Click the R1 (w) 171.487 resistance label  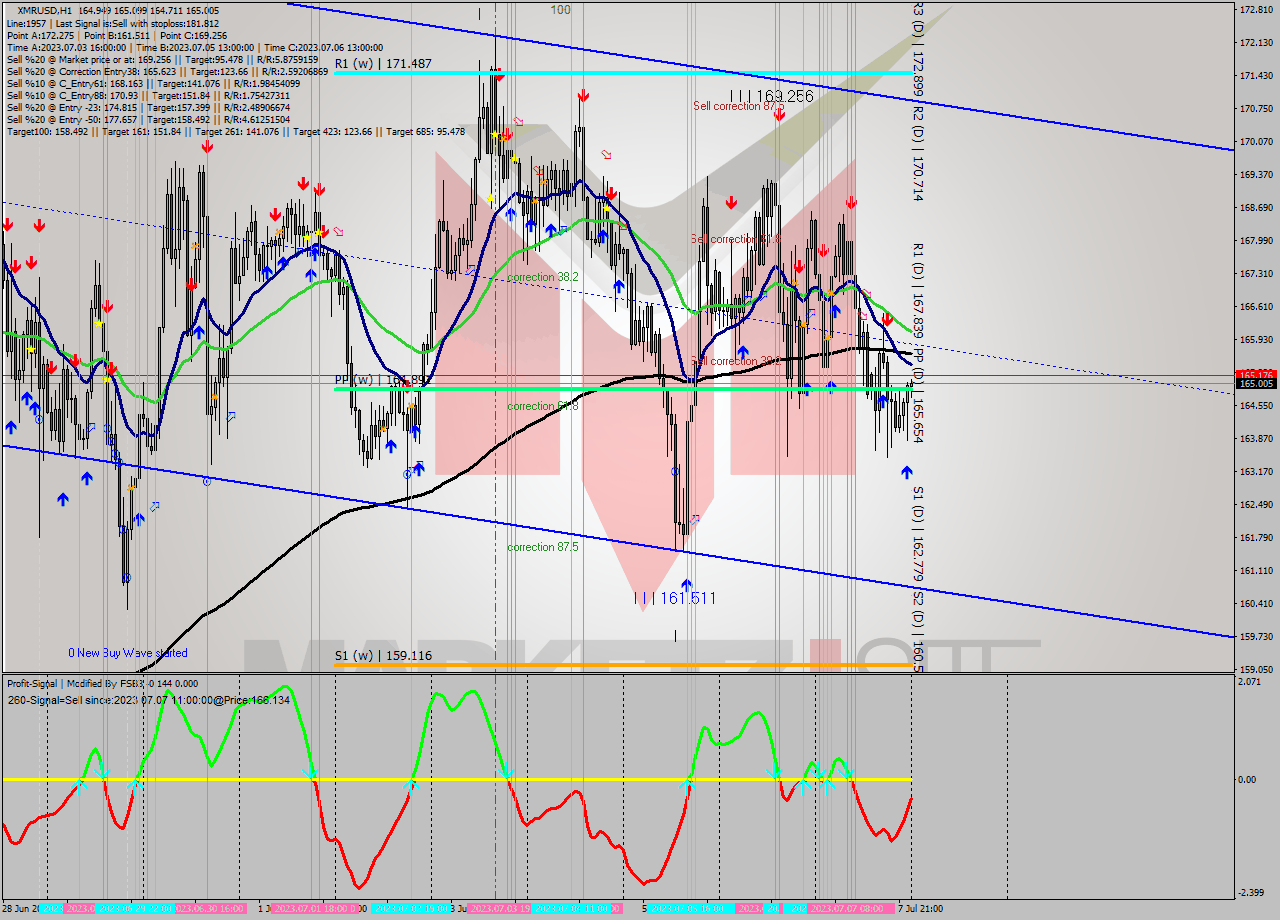tap(383, 63)
